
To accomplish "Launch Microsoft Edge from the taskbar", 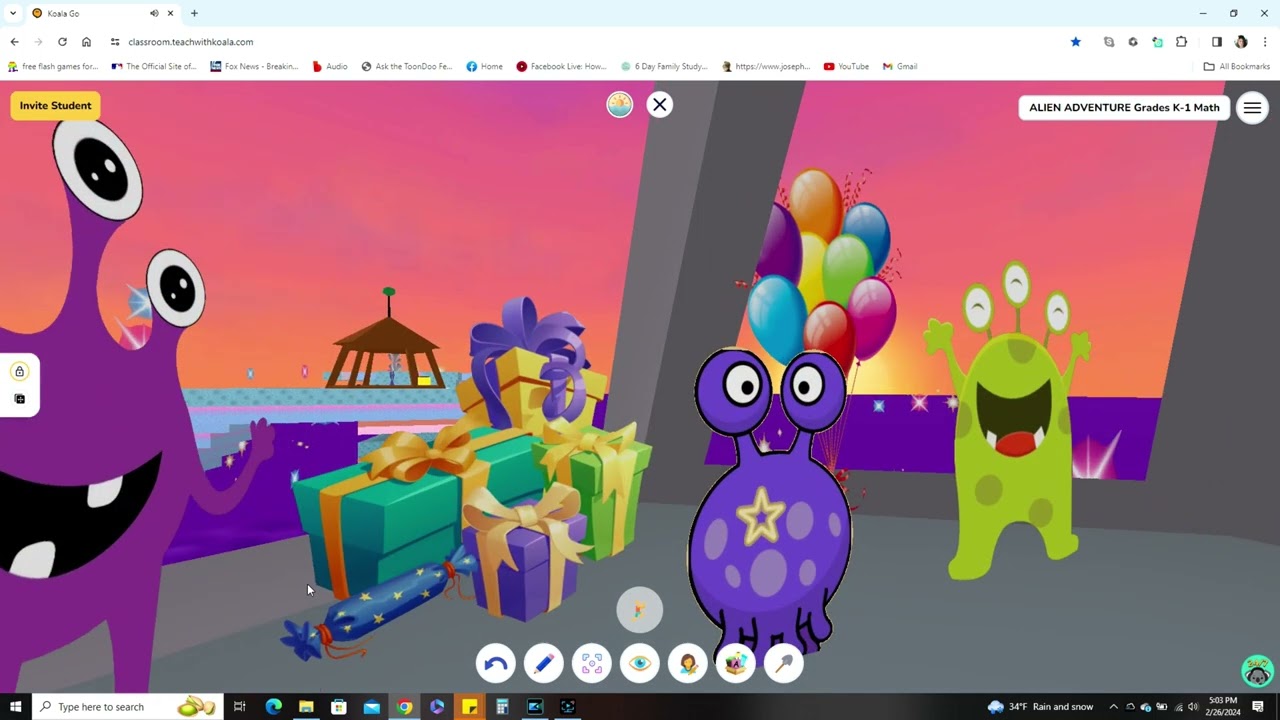I will (x=273, y=707).
